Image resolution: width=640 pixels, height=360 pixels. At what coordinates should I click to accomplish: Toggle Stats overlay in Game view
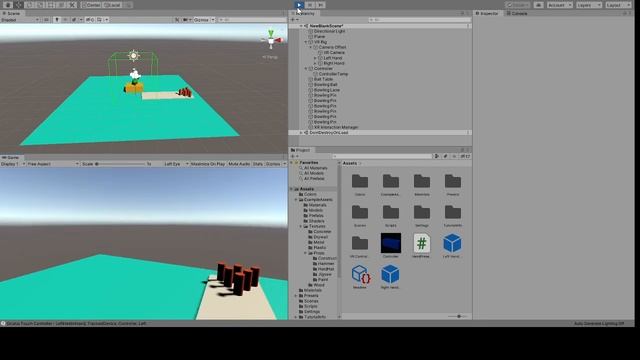point(258,164)
